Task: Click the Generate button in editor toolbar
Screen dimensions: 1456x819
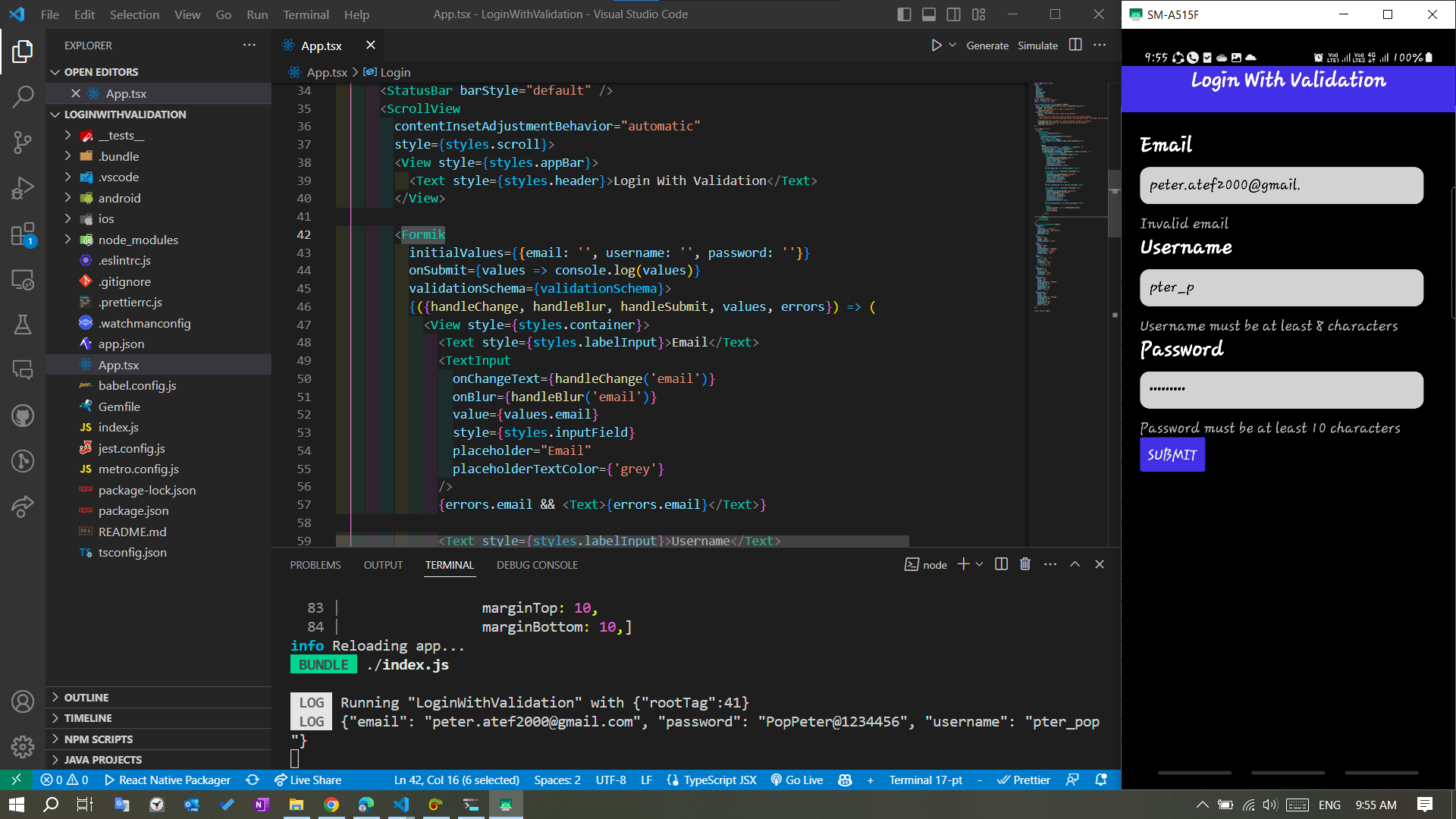Action: (987, 45)
